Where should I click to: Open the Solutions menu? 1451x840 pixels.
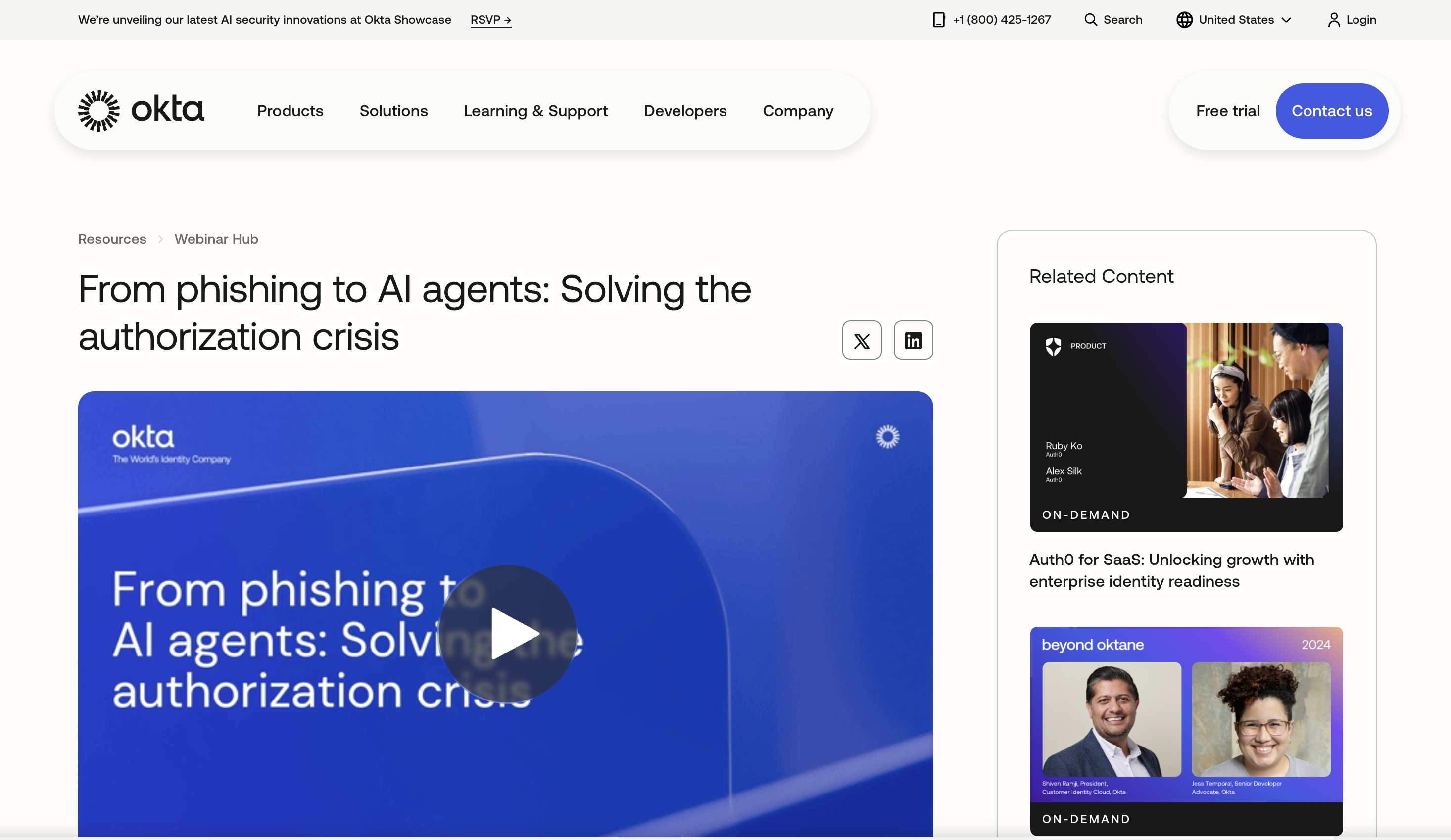(x=394, y=110)
